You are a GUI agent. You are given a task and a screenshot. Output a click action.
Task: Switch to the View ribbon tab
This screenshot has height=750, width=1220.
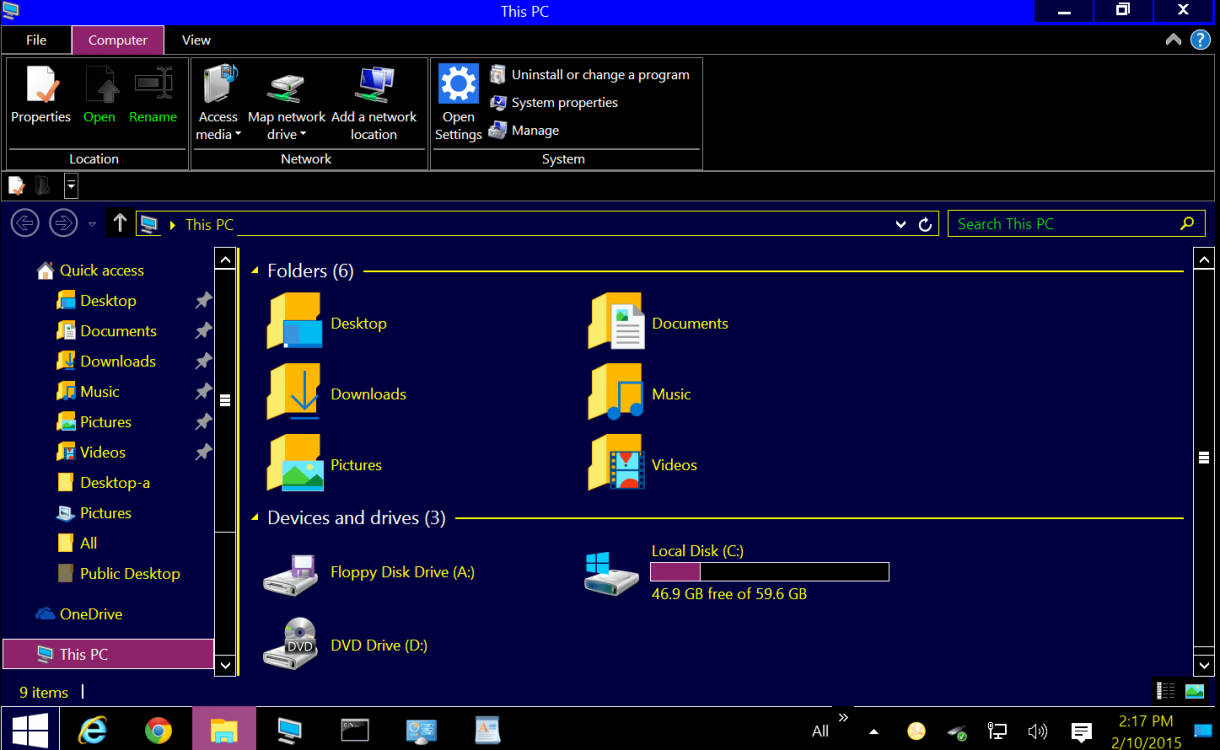coord(196,40)
